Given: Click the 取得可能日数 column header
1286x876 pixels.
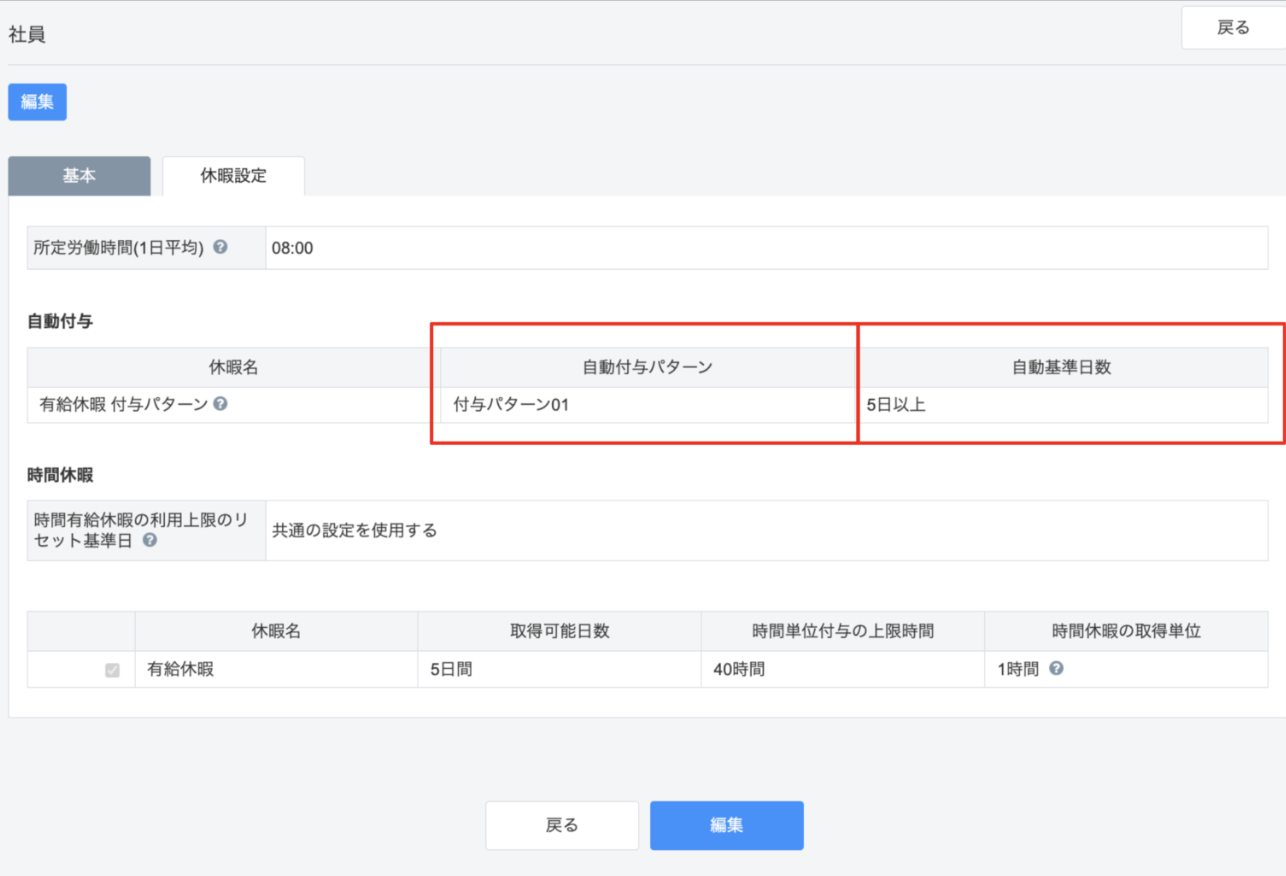Looking at the screenshot, I should pos(560,631).
